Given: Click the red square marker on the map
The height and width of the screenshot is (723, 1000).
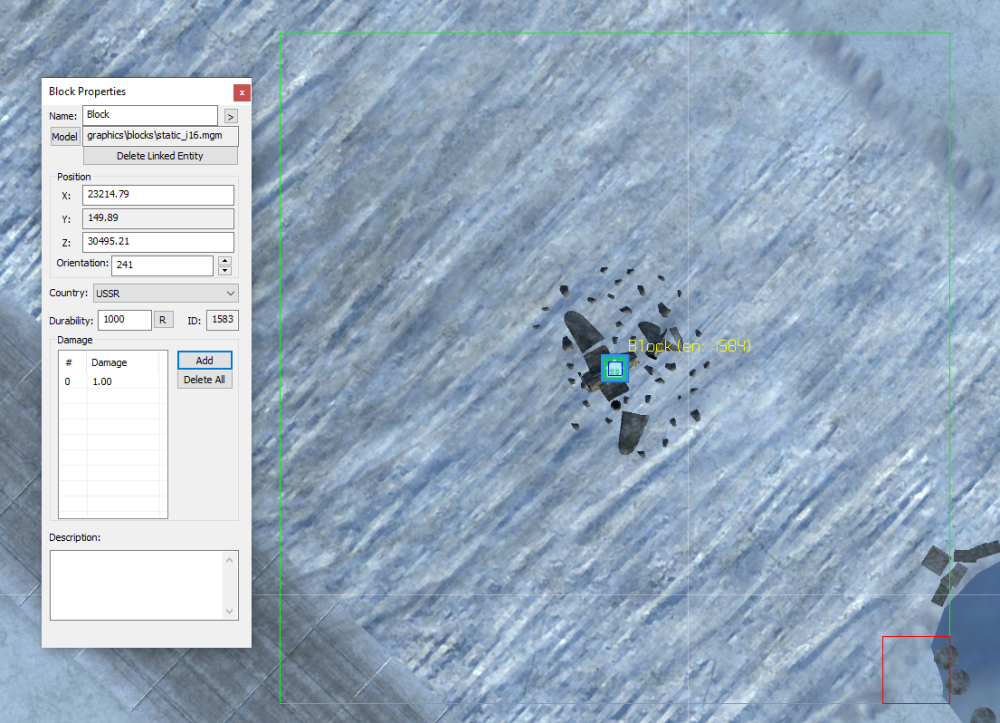Looking at the screenshot, I should point(915,669).
